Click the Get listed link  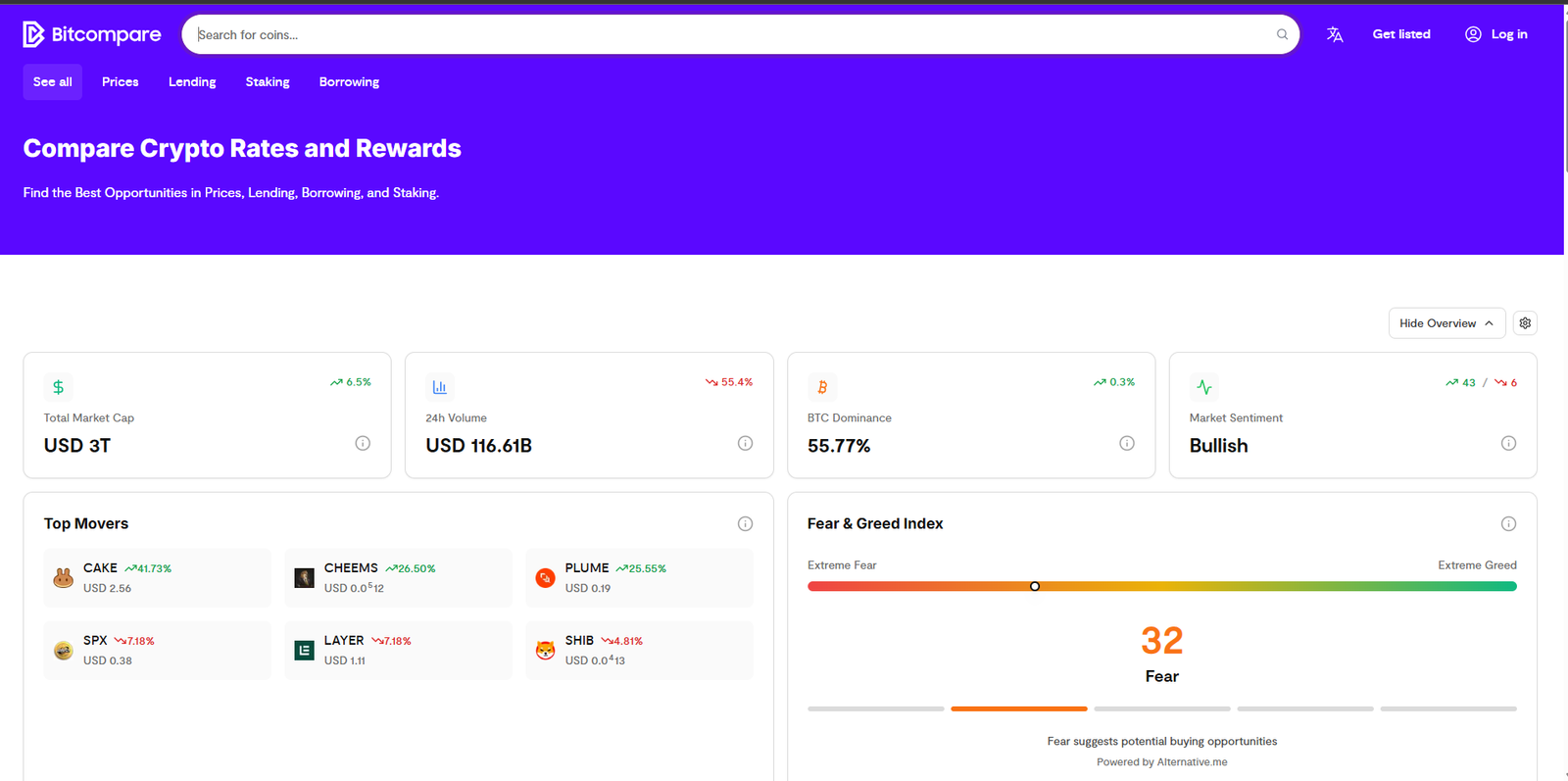1401,34
